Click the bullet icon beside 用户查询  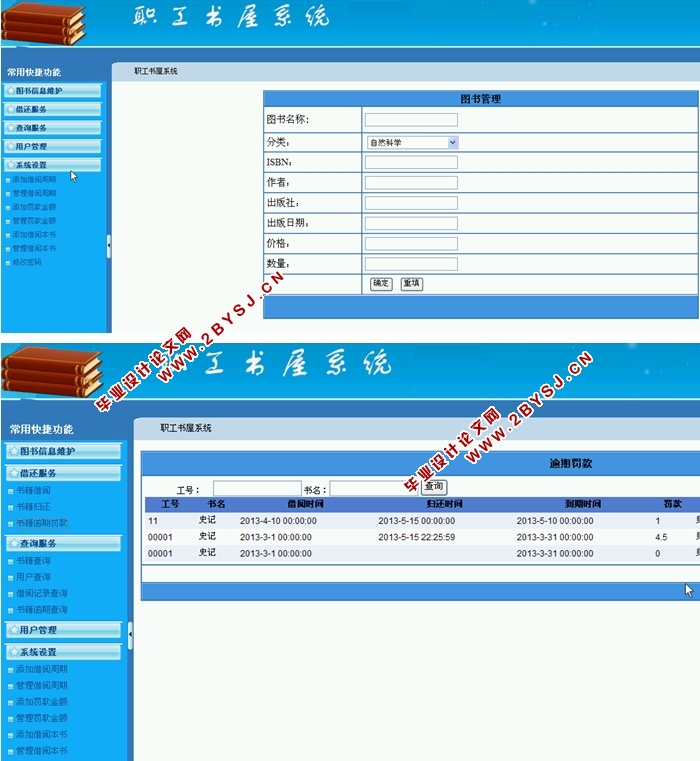point(11,578)
